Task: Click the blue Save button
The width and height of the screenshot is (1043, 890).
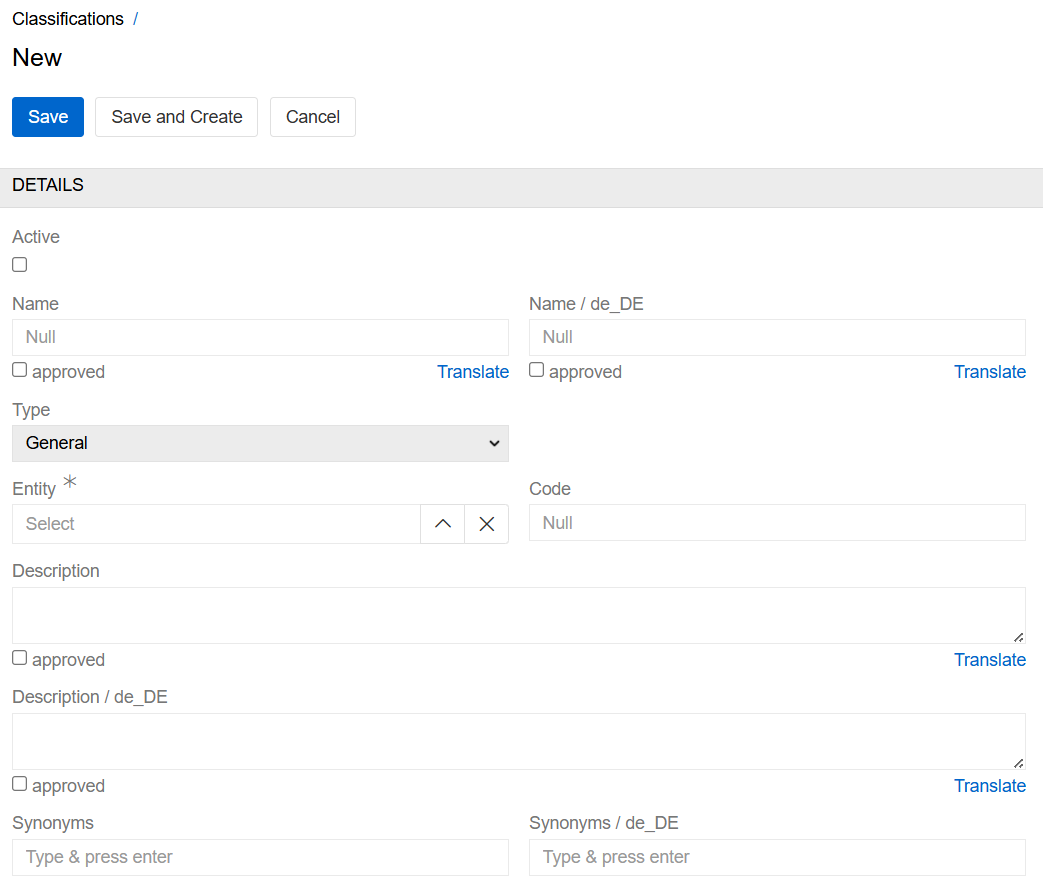Action: [x=48, y=117]
